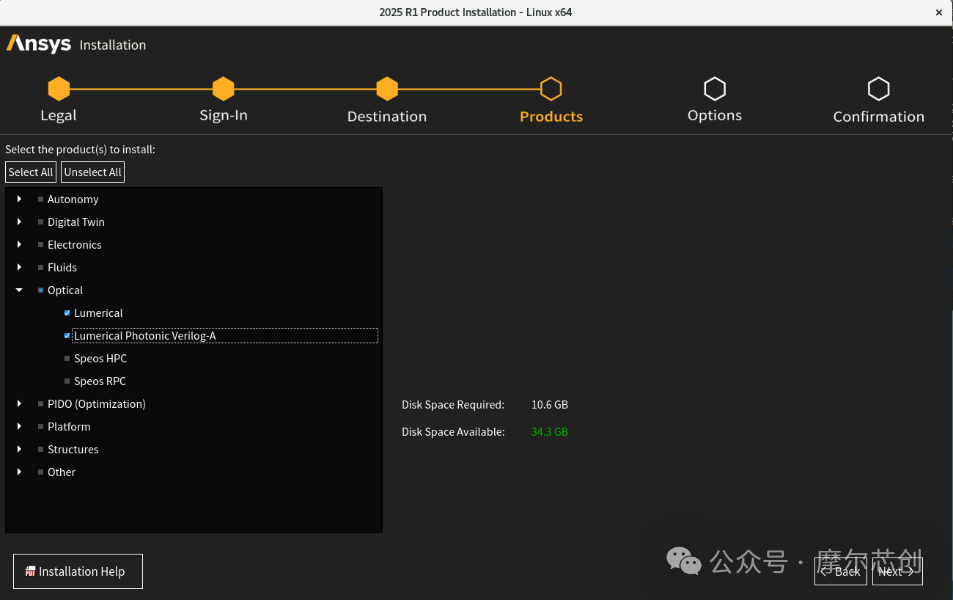Check the Electronics category checkbox
The height and width of the screenshot is (600, 953).
pyautogui.click(x=41, y=244)
